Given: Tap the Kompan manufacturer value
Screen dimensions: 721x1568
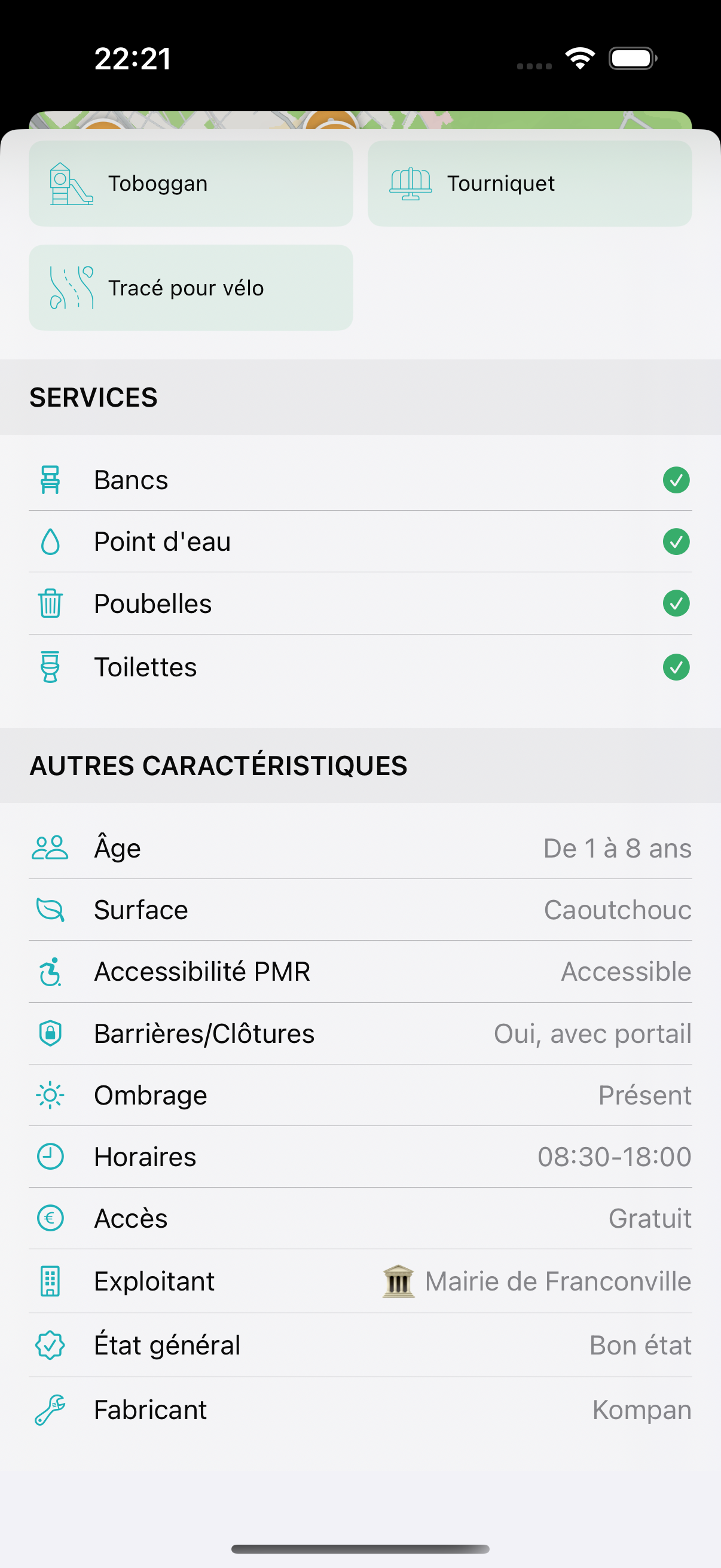Looking at the screenshot, I should click(641, 1410).
